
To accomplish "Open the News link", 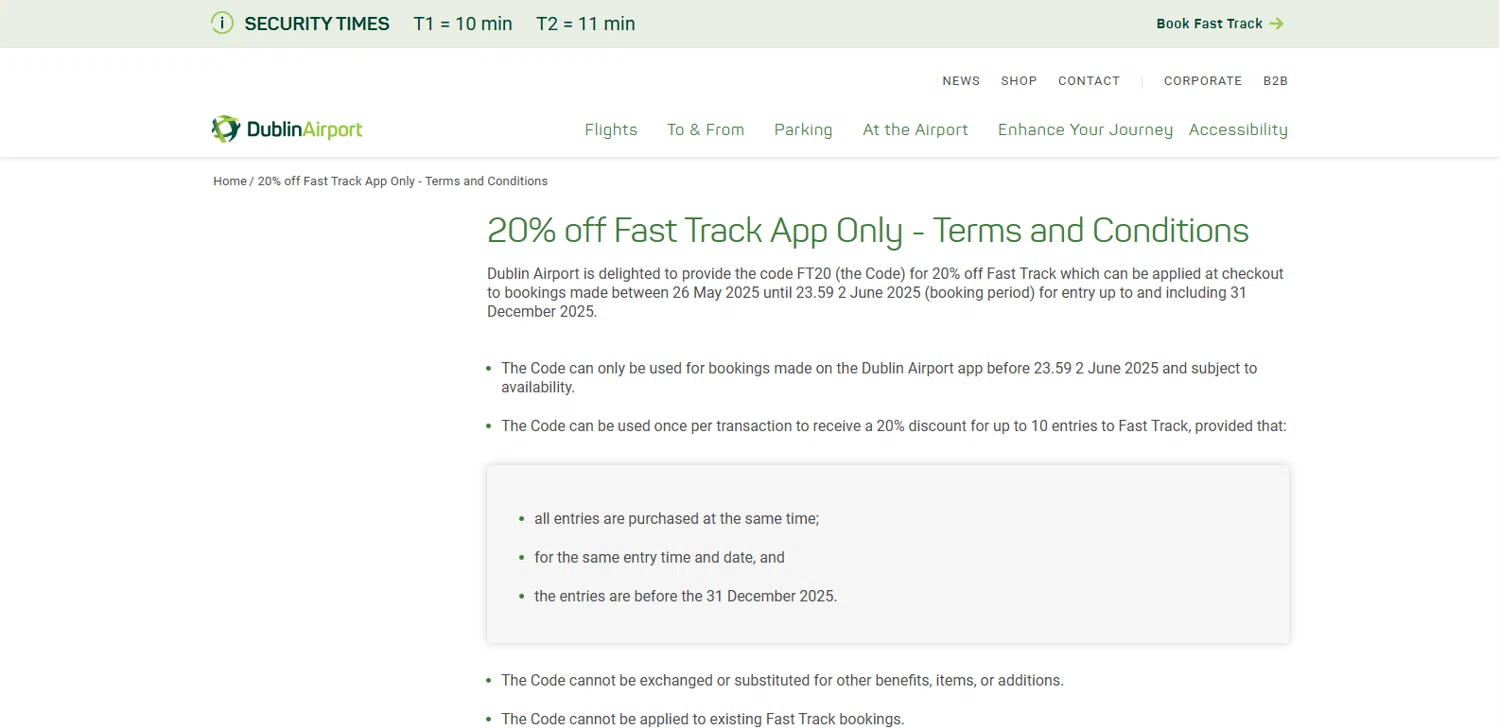I will tap(961, 81).
